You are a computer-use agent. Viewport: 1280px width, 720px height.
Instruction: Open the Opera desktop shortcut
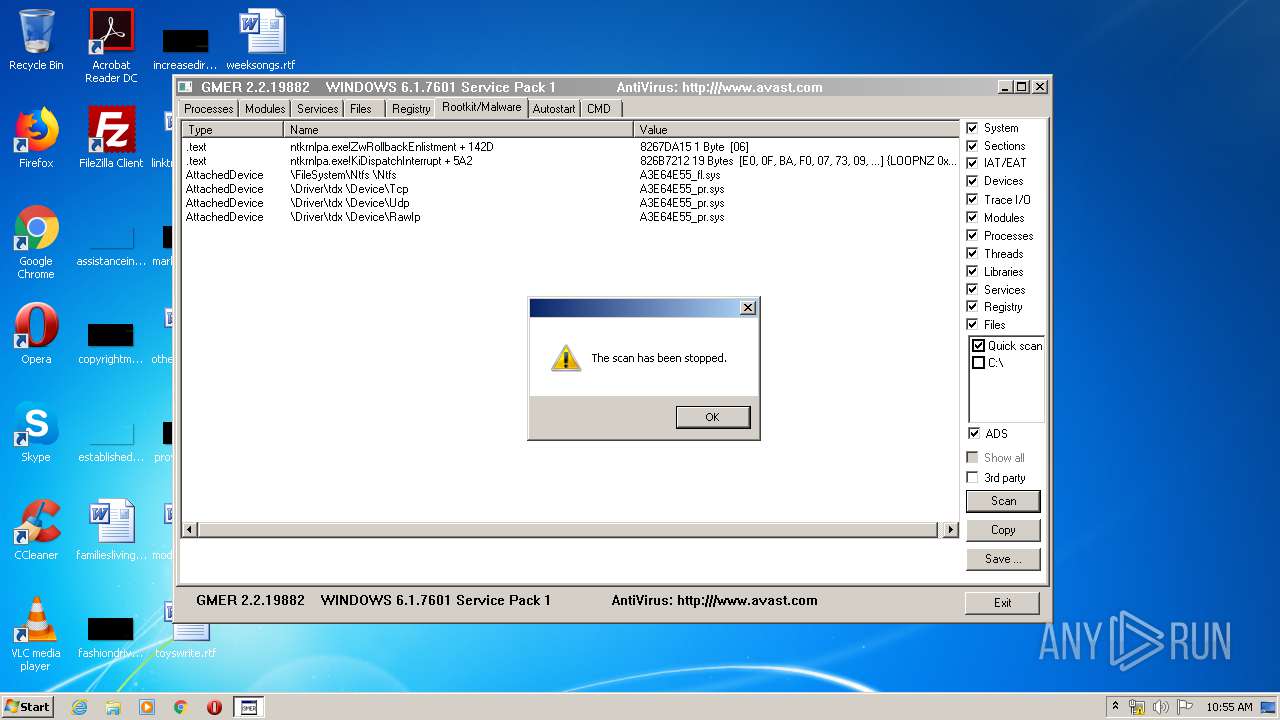click(36, 334)
